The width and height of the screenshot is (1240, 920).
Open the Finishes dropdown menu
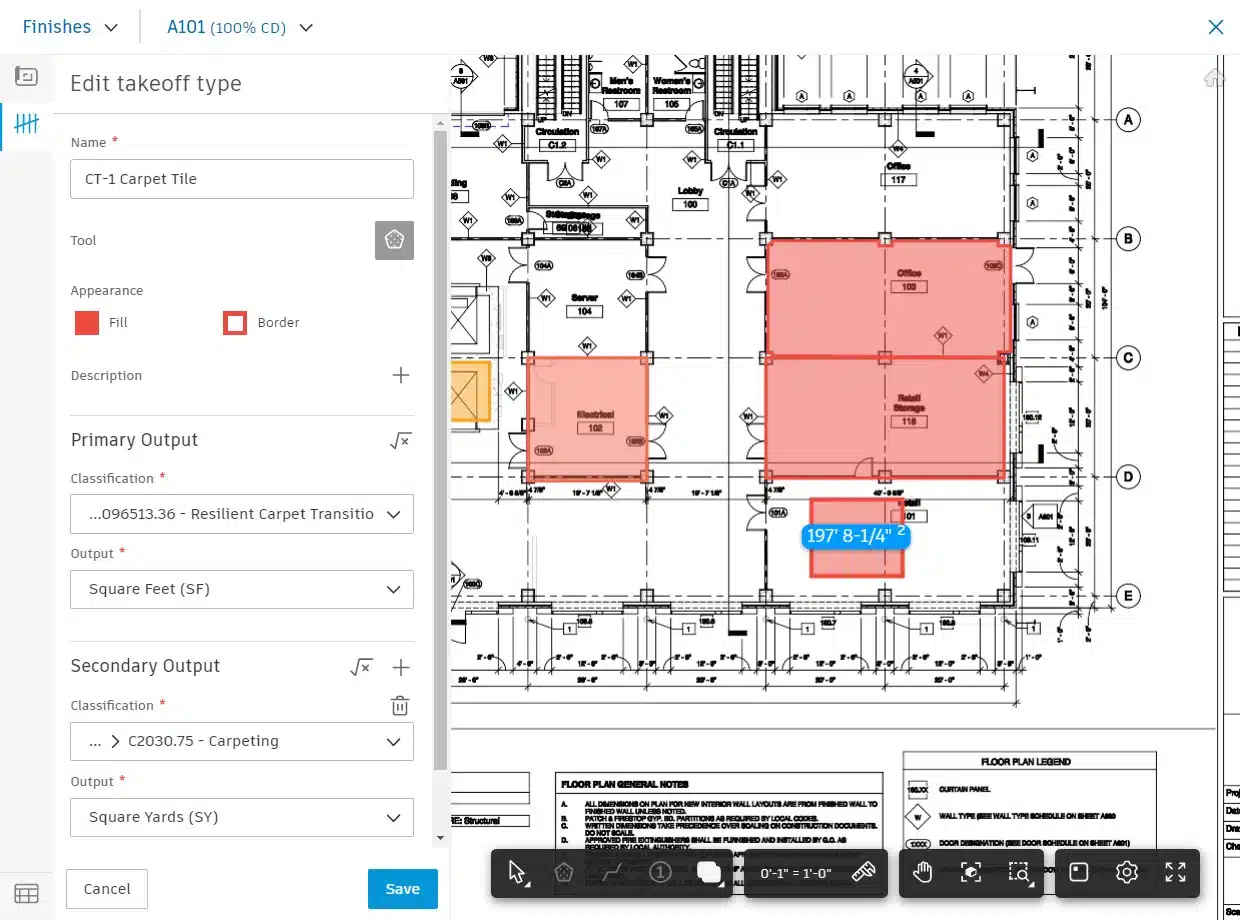(x=68, y=27)
